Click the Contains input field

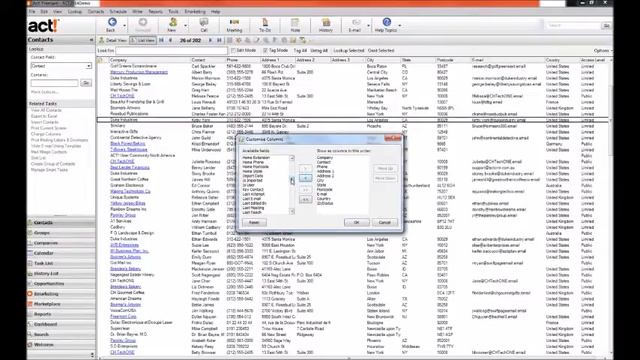click(54, 83)
